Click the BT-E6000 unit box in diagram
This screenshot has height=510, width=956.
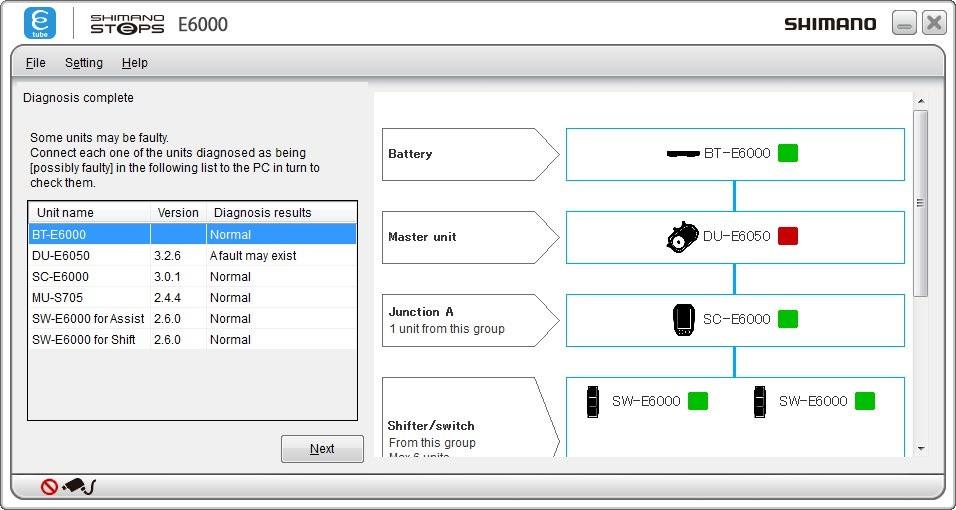[735, 154]
